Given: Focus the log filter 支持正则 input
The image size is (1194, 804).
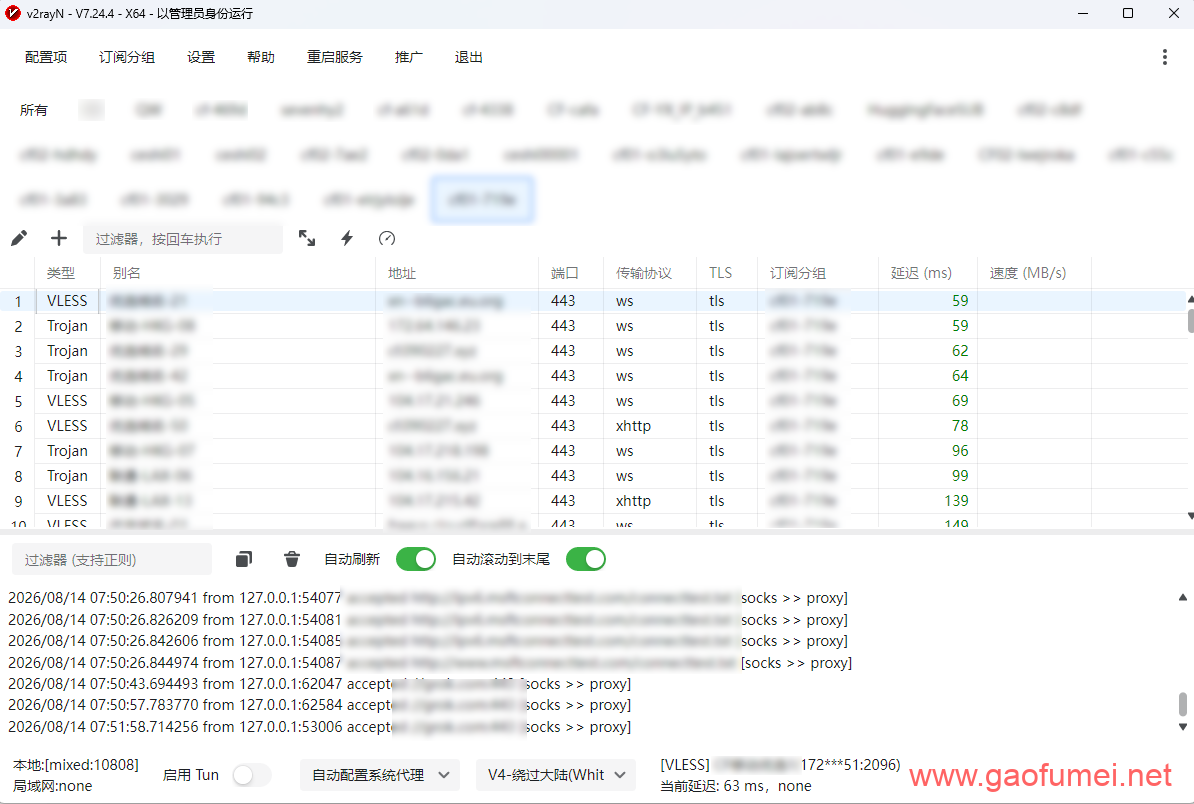Looking at the screenshot, I should [111, 560].
